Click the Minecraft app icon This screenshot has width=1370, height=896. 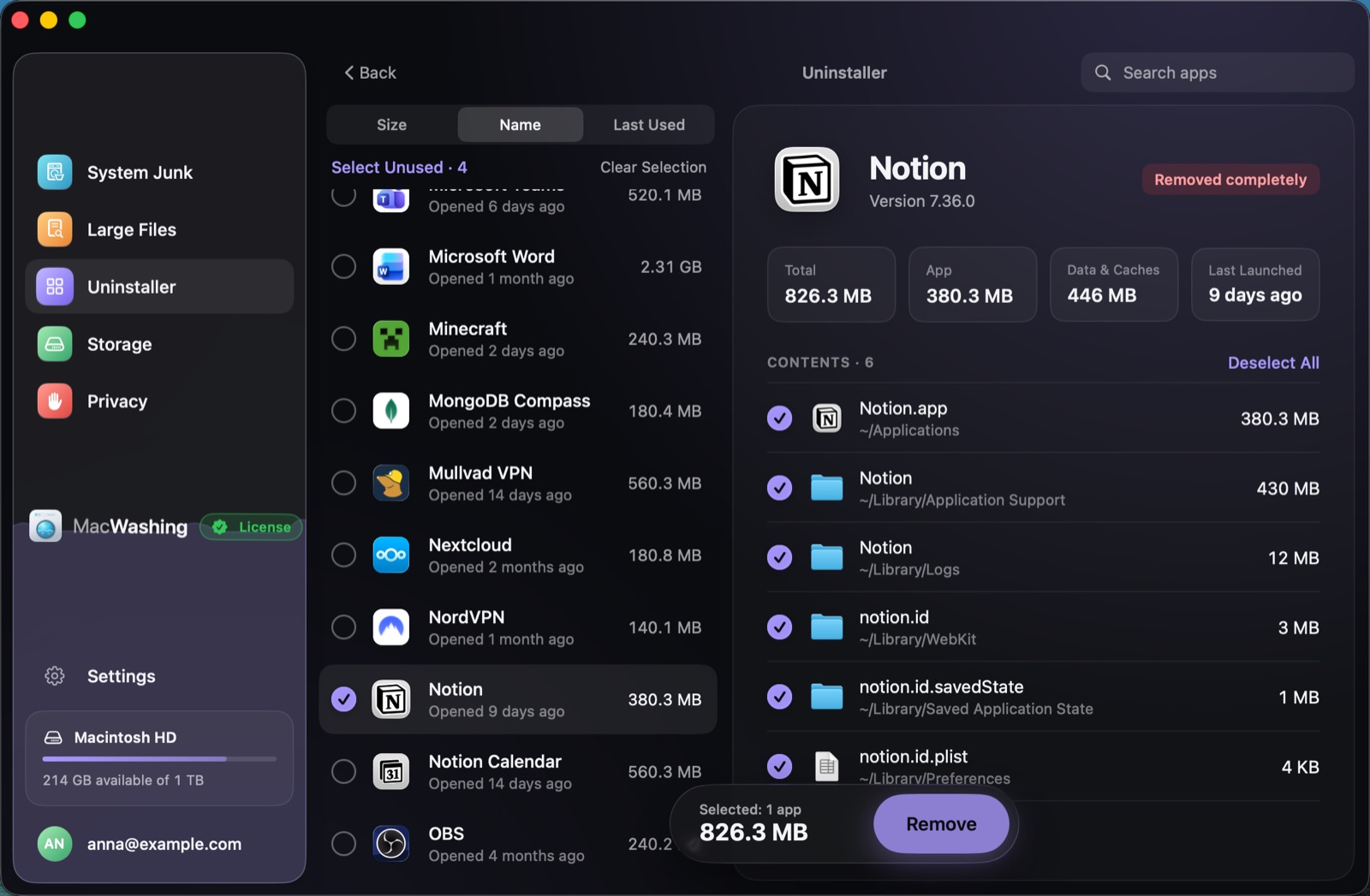pos(391,339)
